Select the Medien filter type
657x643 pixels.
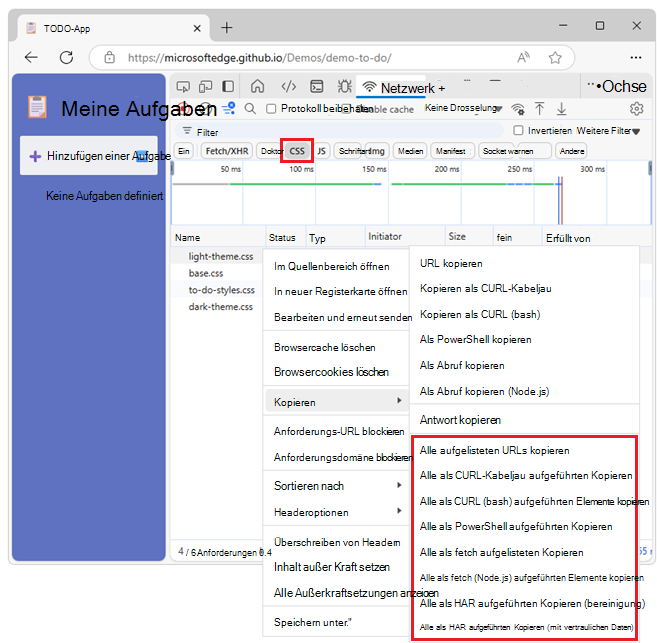410,151
